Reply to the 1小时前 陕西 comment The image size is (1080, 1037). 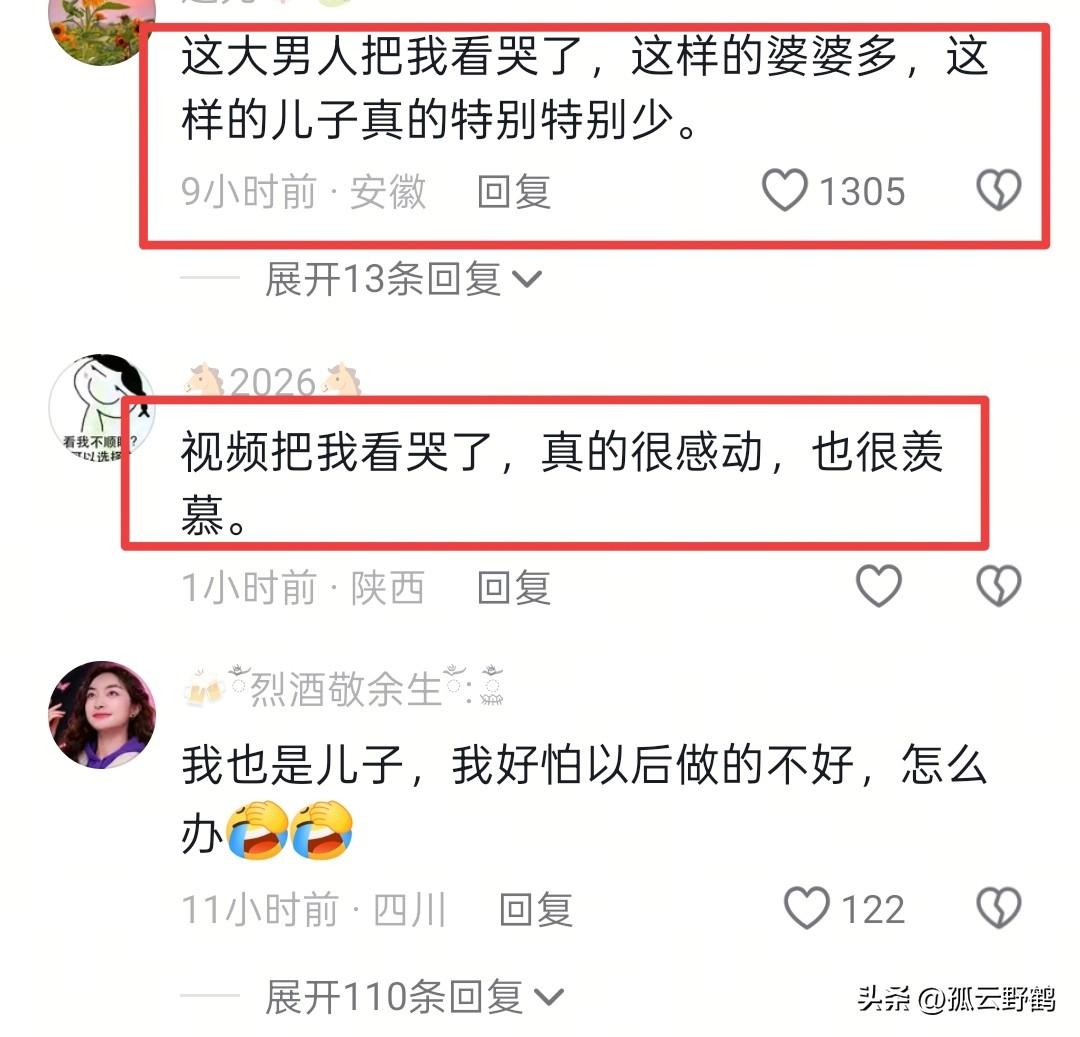click(x=514, y=587)
